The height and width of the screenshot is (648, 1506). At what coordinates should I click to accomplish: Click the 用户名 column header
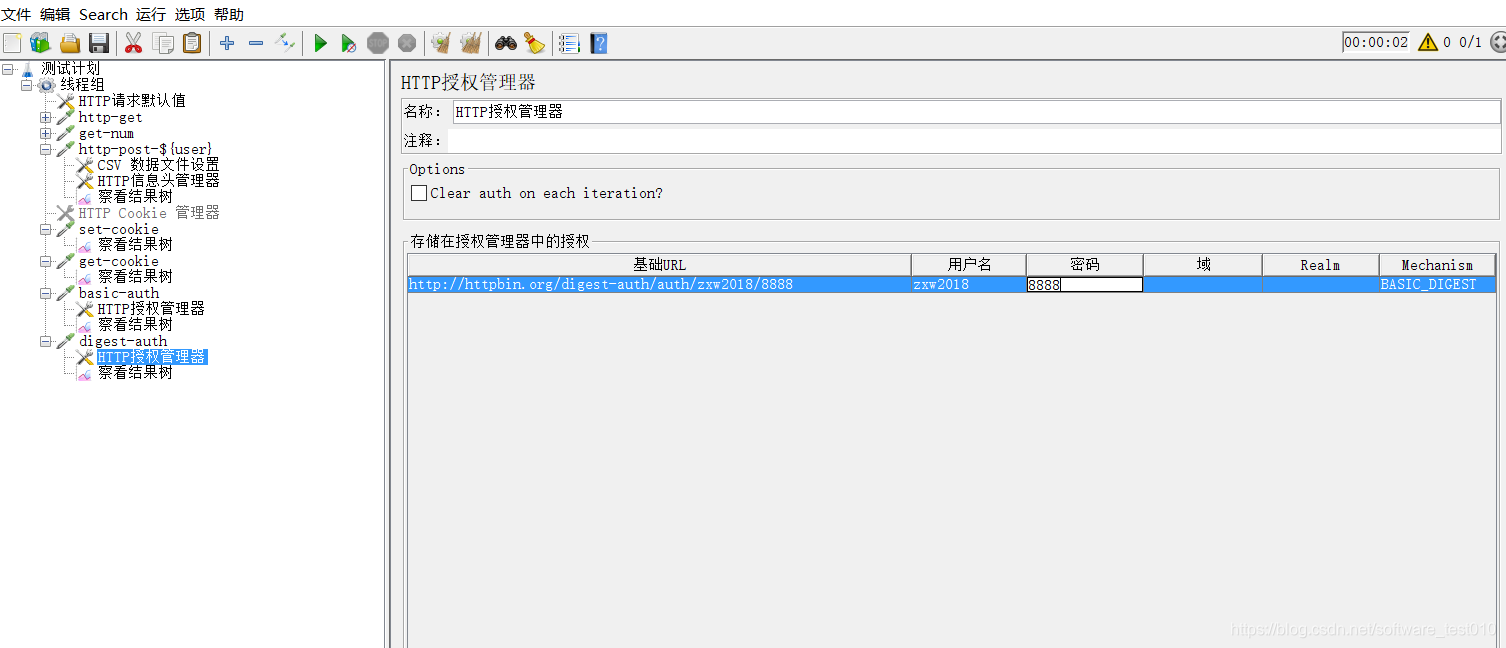point(969,265)
